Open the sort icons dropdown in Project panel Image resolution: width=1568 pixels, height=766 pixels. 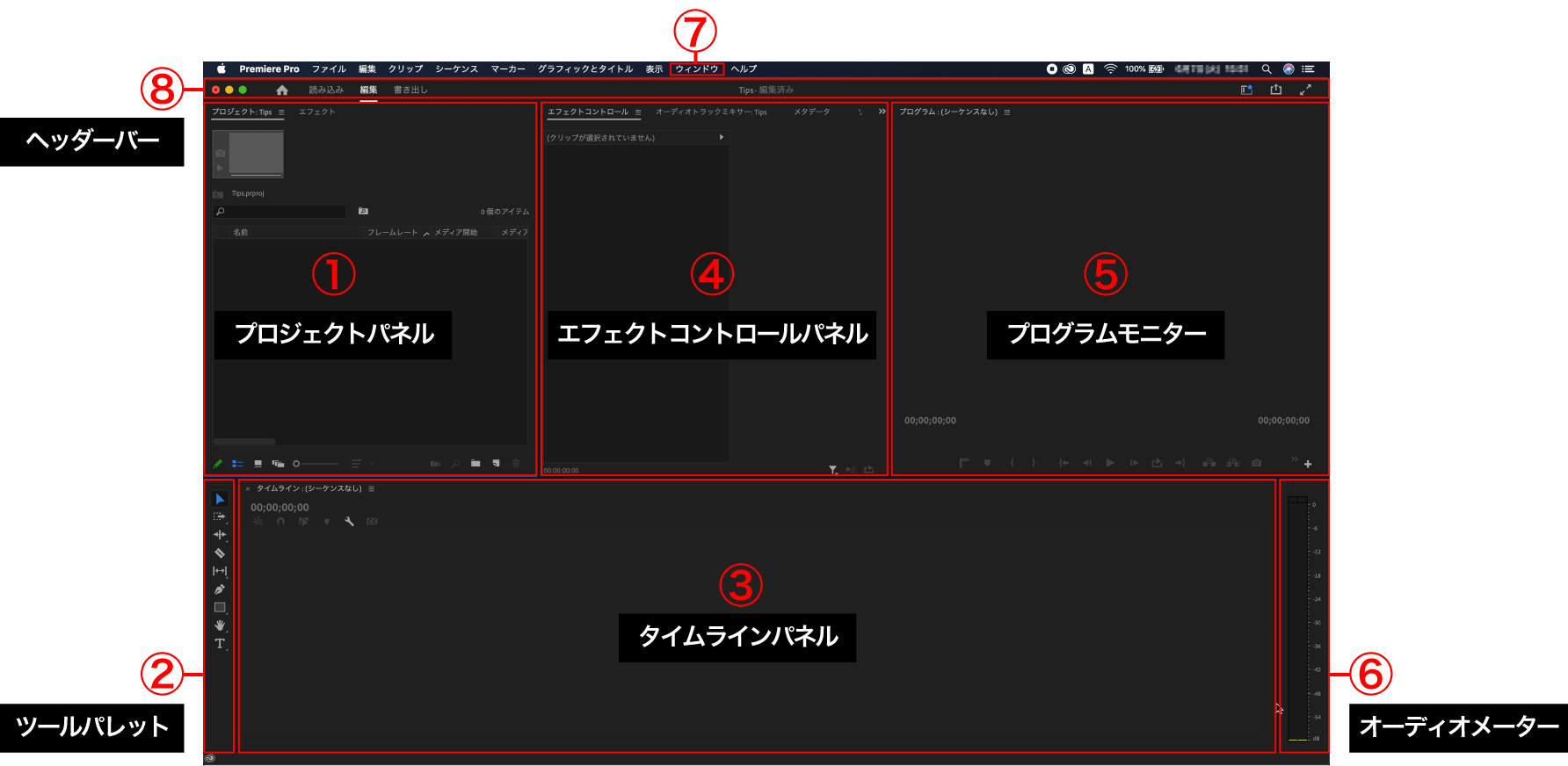click(x=361, y=463)
